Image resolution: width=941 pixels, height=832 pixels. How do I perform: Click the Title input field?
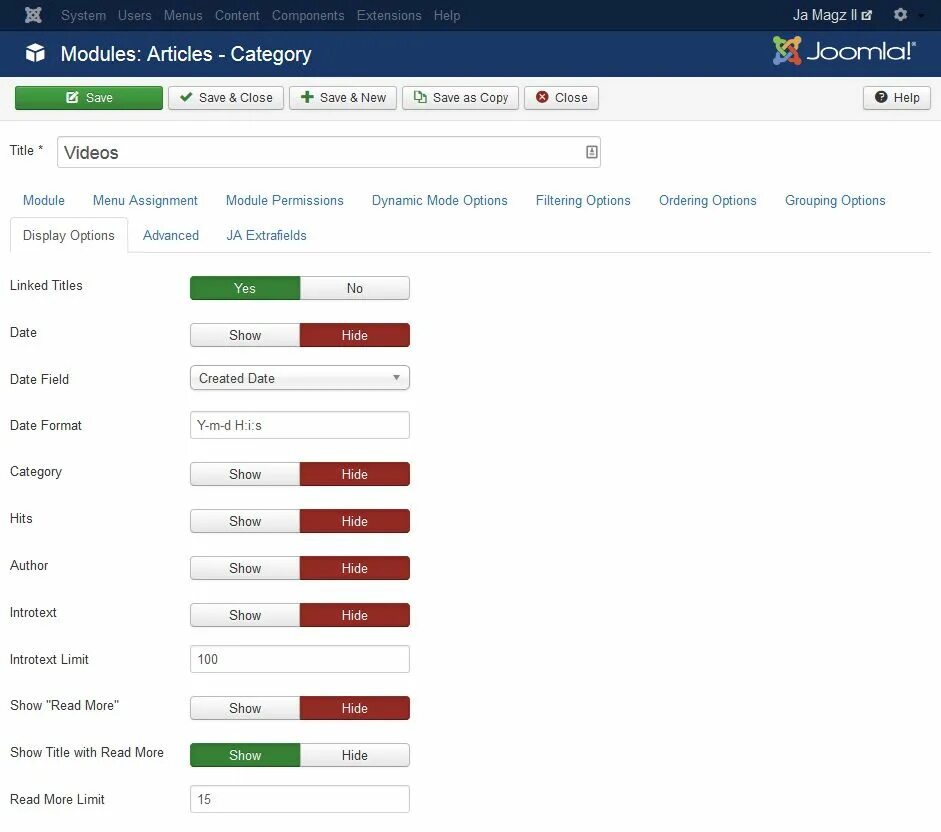click(x=329, y=152)
